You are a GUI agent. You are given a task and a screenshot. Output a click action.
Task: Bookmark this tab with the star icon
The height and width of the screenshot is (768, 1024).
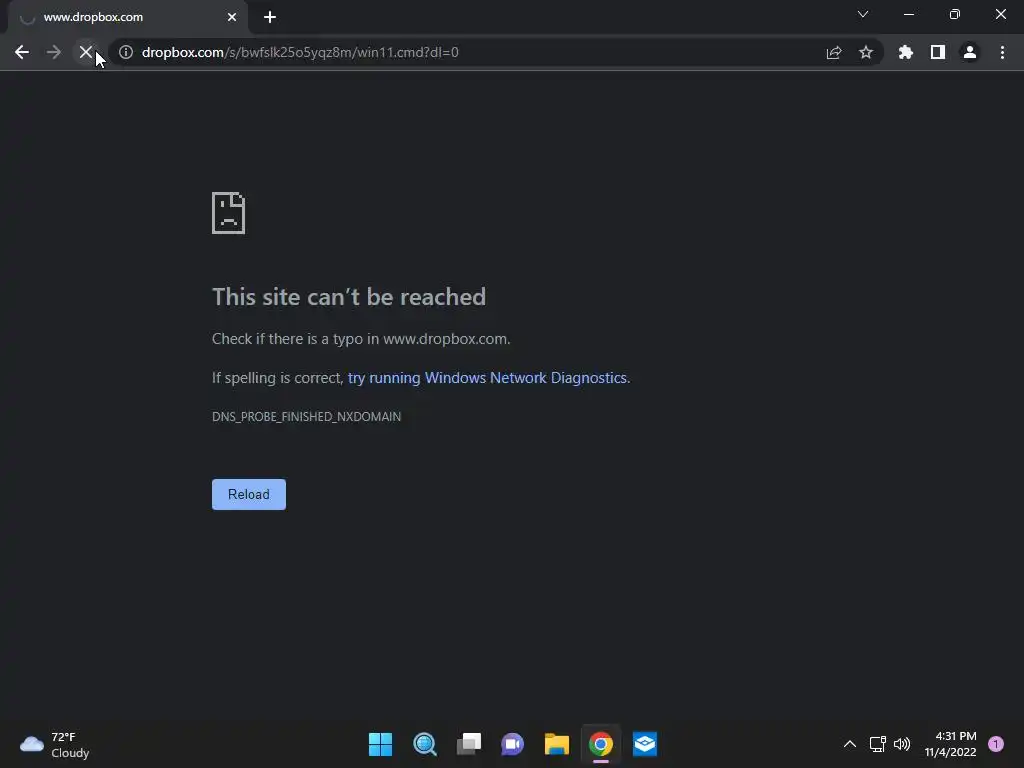click(x=866, y=52)
